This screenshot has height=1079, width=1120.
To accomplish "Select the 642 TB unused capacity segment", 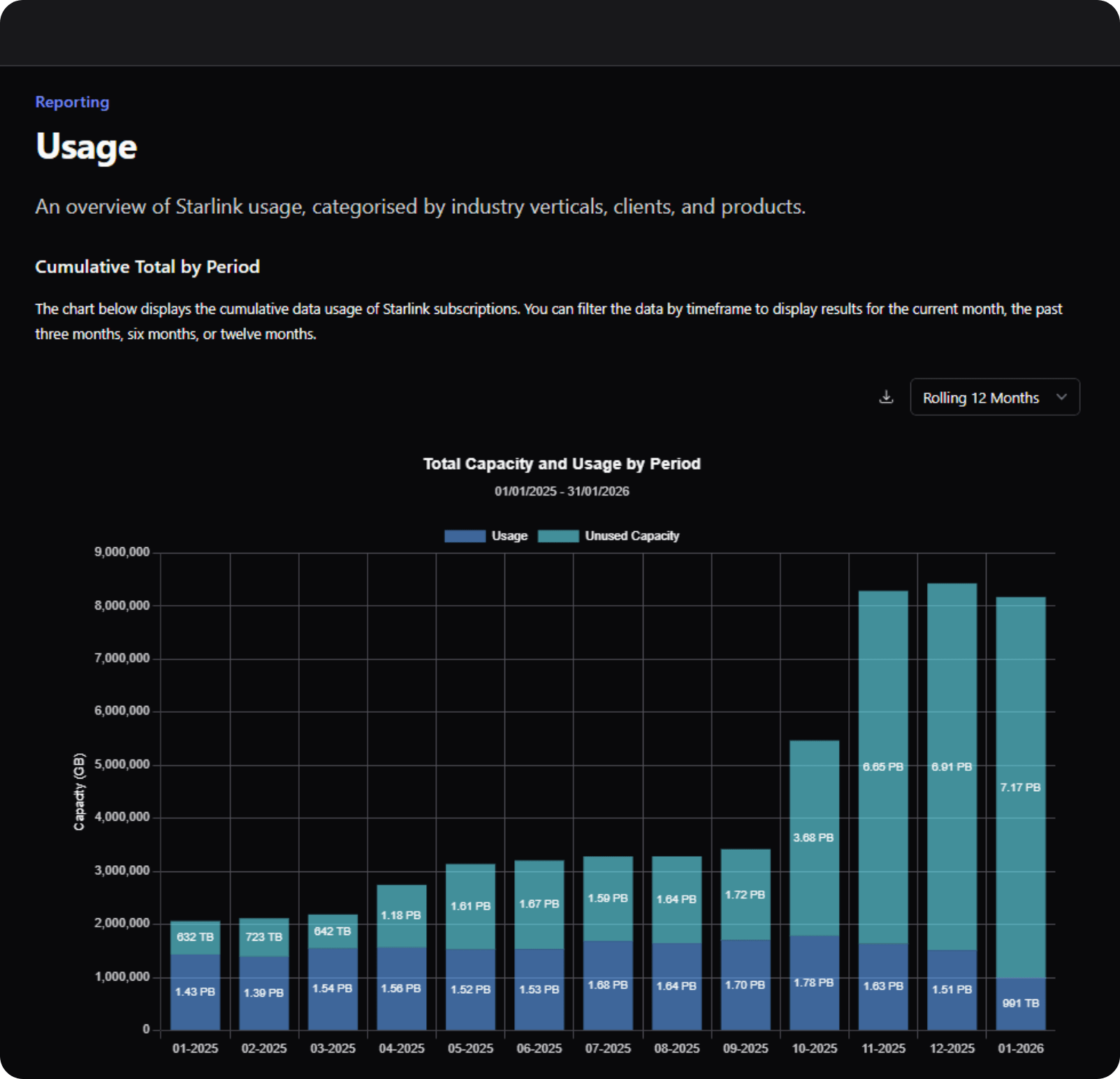I will [333, 932].
